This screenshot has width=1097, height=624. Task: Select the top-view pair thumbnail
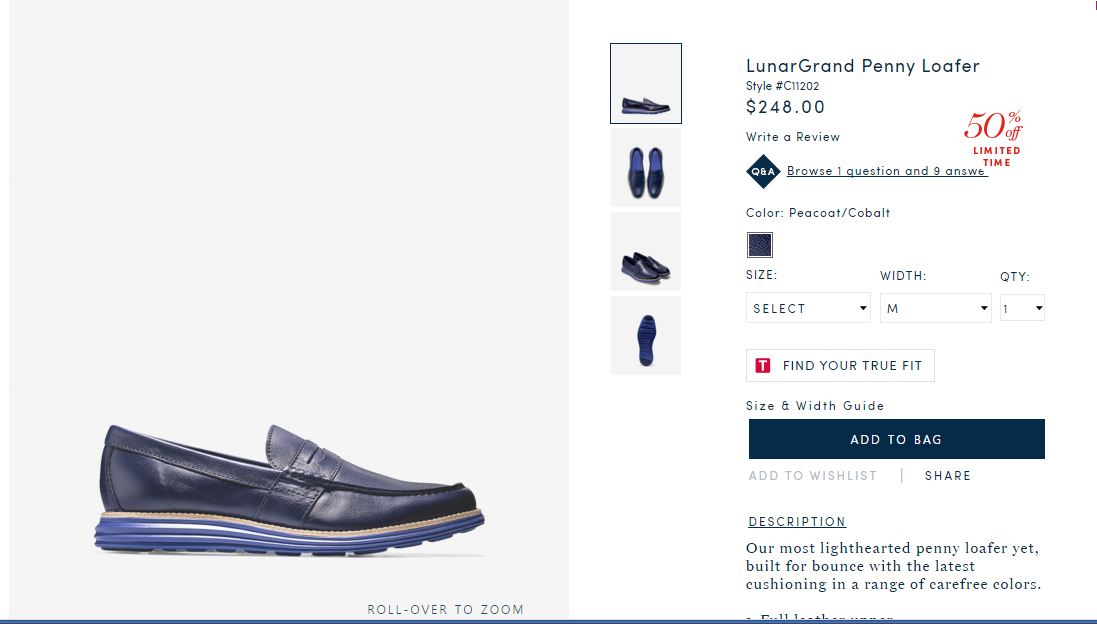point(646,167)
